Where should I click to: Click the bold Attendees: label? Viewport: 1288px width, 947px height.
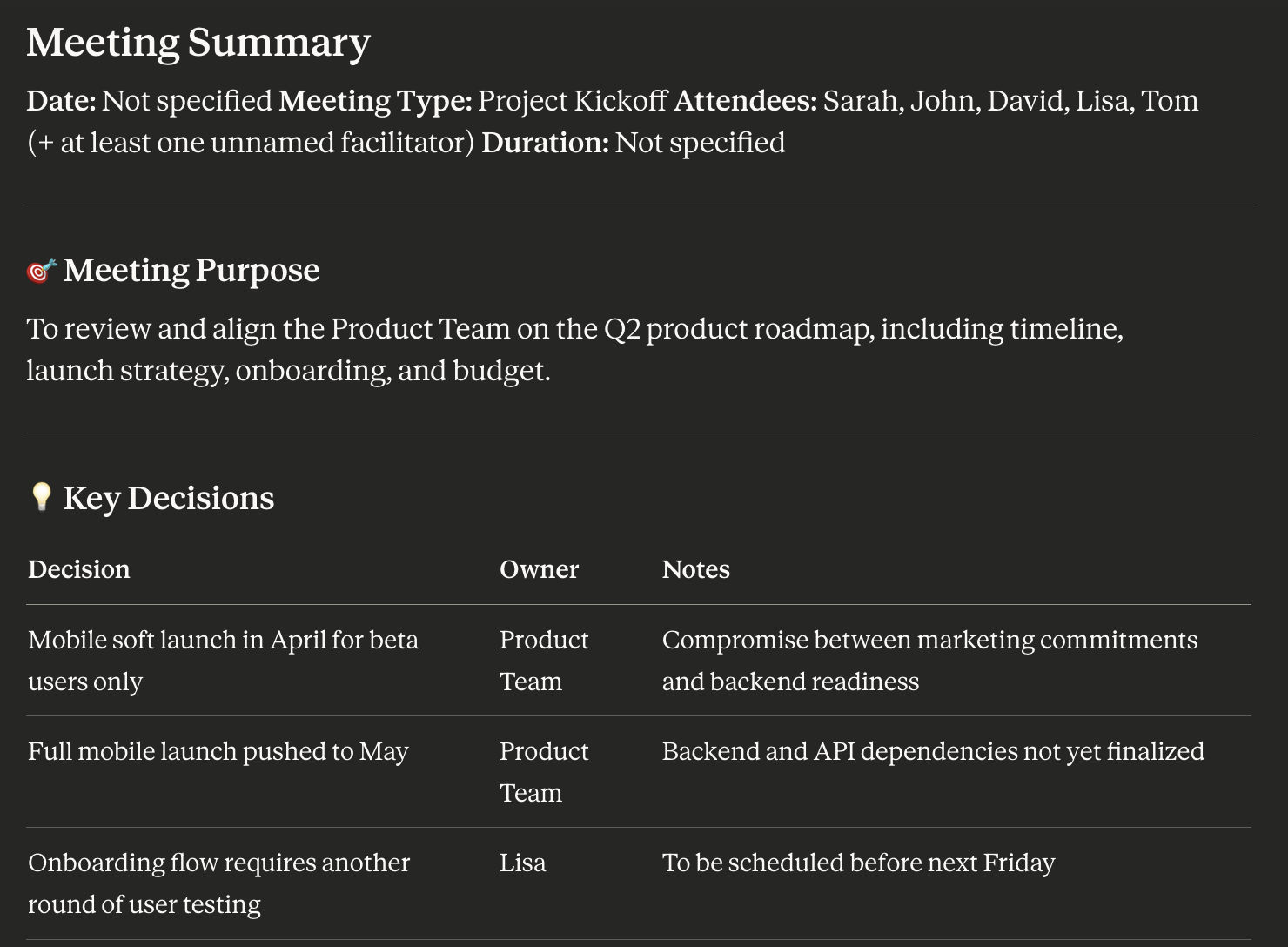[x=745, y=101]
